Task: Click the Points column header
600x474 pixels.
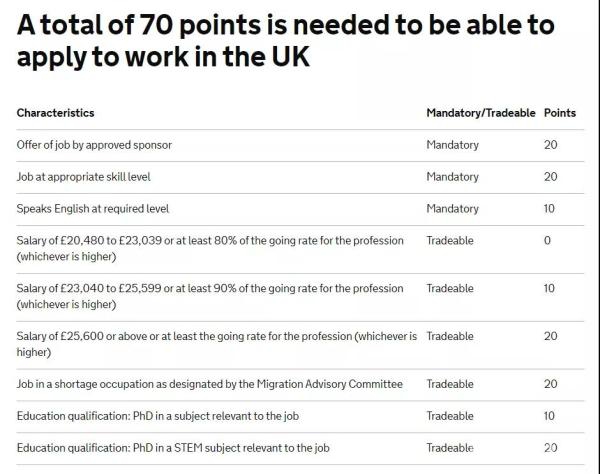Action: (559, 113)
